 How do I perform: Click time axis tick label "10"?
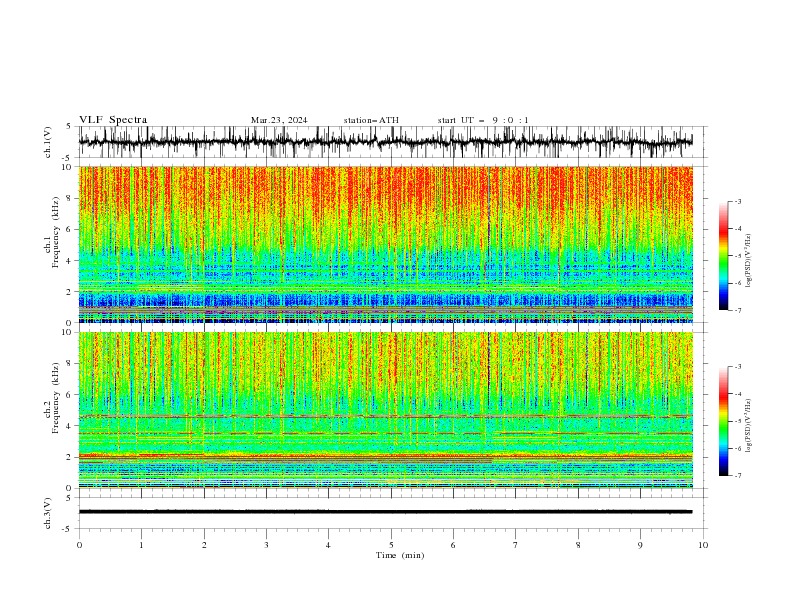pyautogui.click(x=703, y=545)
